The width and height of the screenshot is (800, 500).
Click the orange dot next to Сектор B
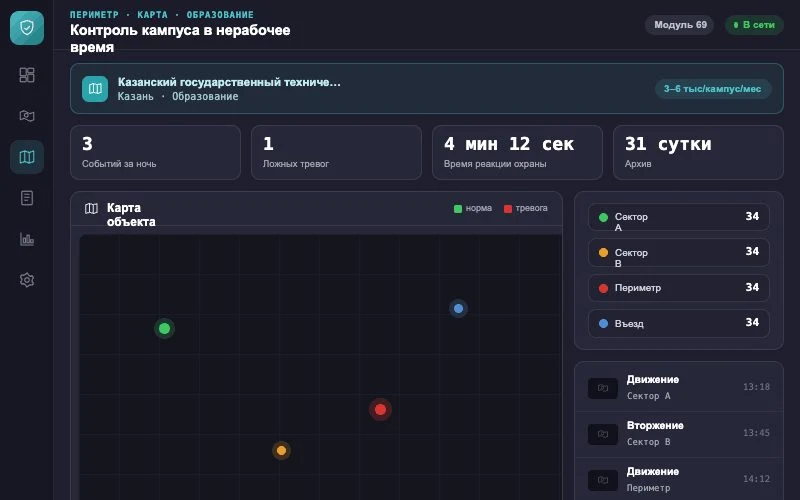(x=603, y=253)
